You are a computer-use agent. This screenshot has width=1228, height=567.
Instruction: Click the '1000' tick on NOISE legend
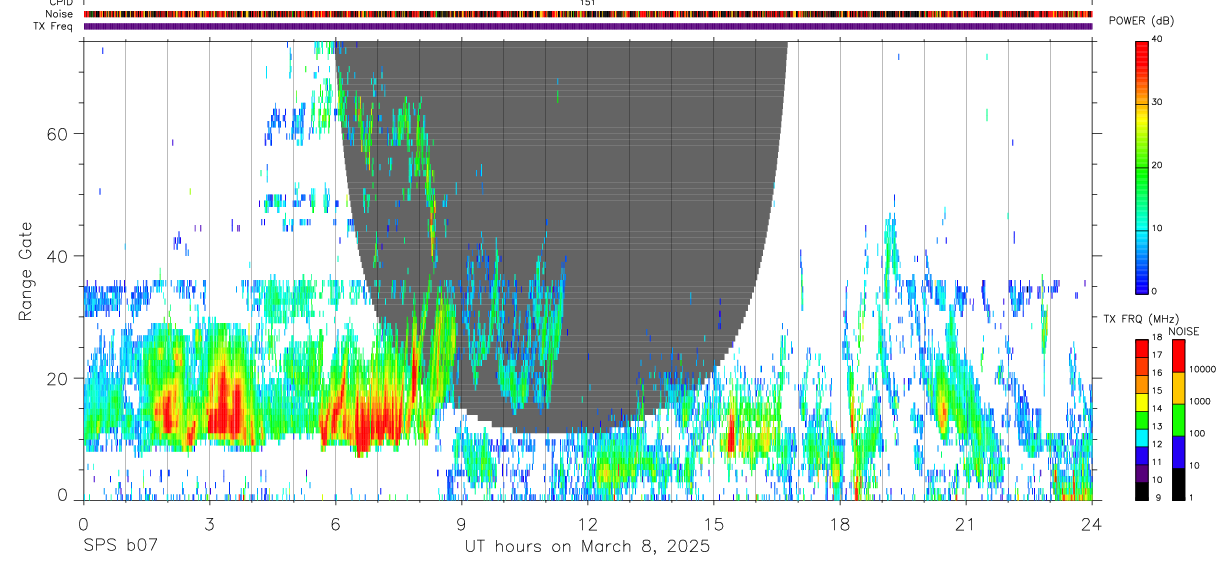coord(1200,401)
